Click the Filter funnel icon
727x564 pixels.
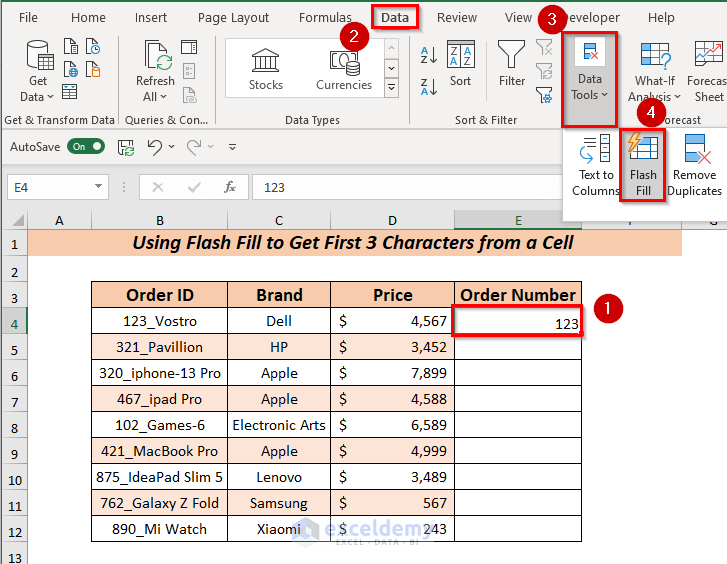point(512,65)
